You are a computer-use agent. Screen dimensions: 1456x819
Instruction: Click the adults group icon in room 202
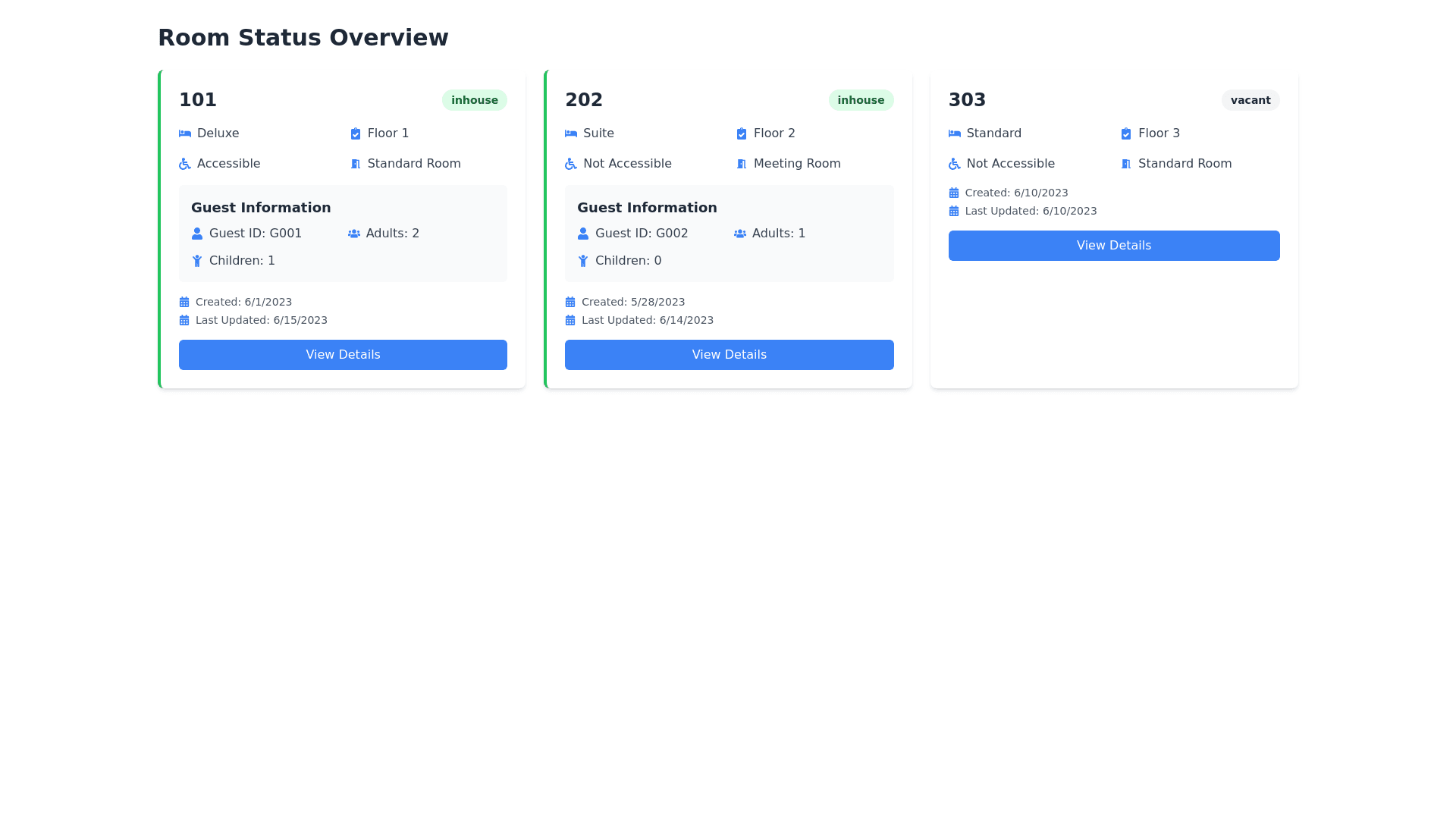pos(739,234)
